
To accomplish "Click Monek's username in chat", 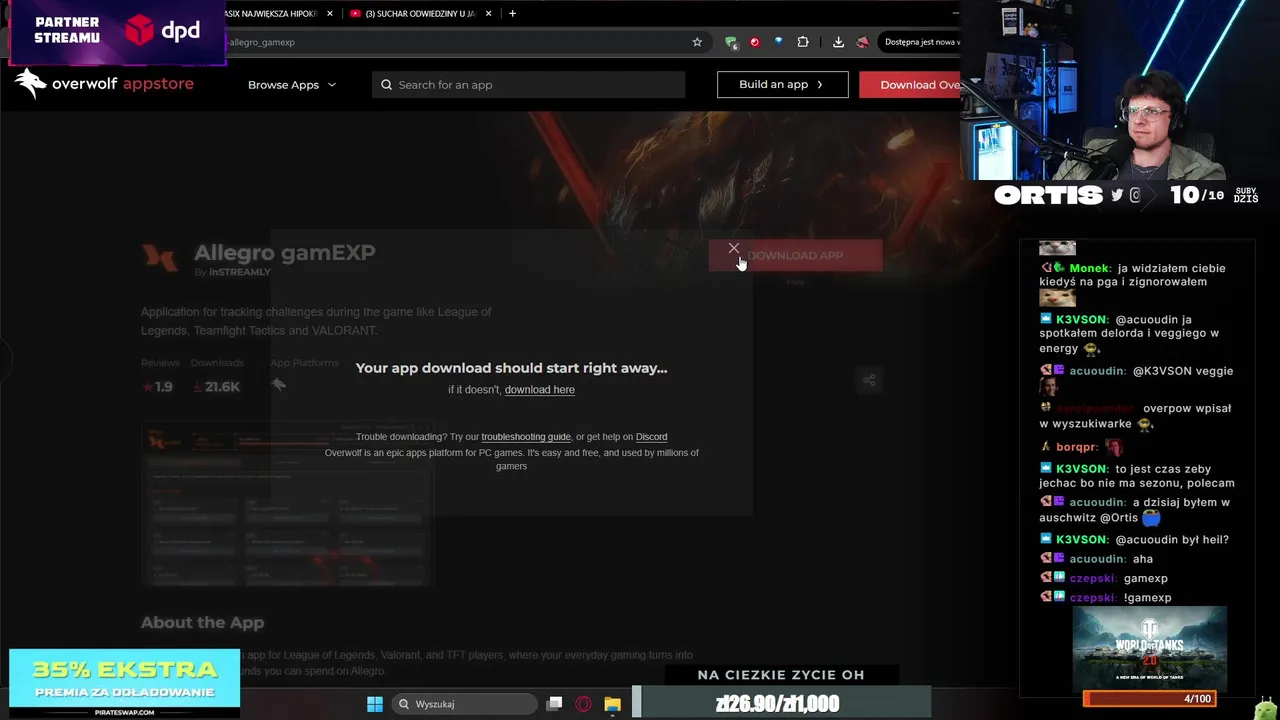I will click(x=1089, y=268).
